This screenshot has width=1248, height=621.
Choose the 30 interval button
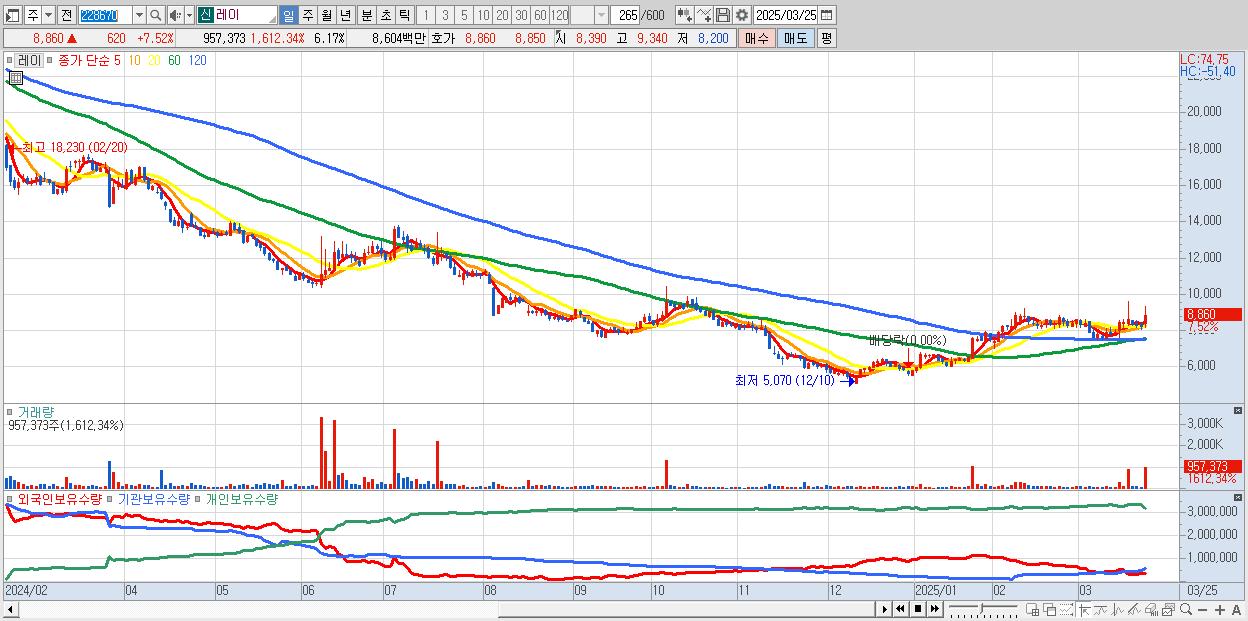click(x=521, y=15)
